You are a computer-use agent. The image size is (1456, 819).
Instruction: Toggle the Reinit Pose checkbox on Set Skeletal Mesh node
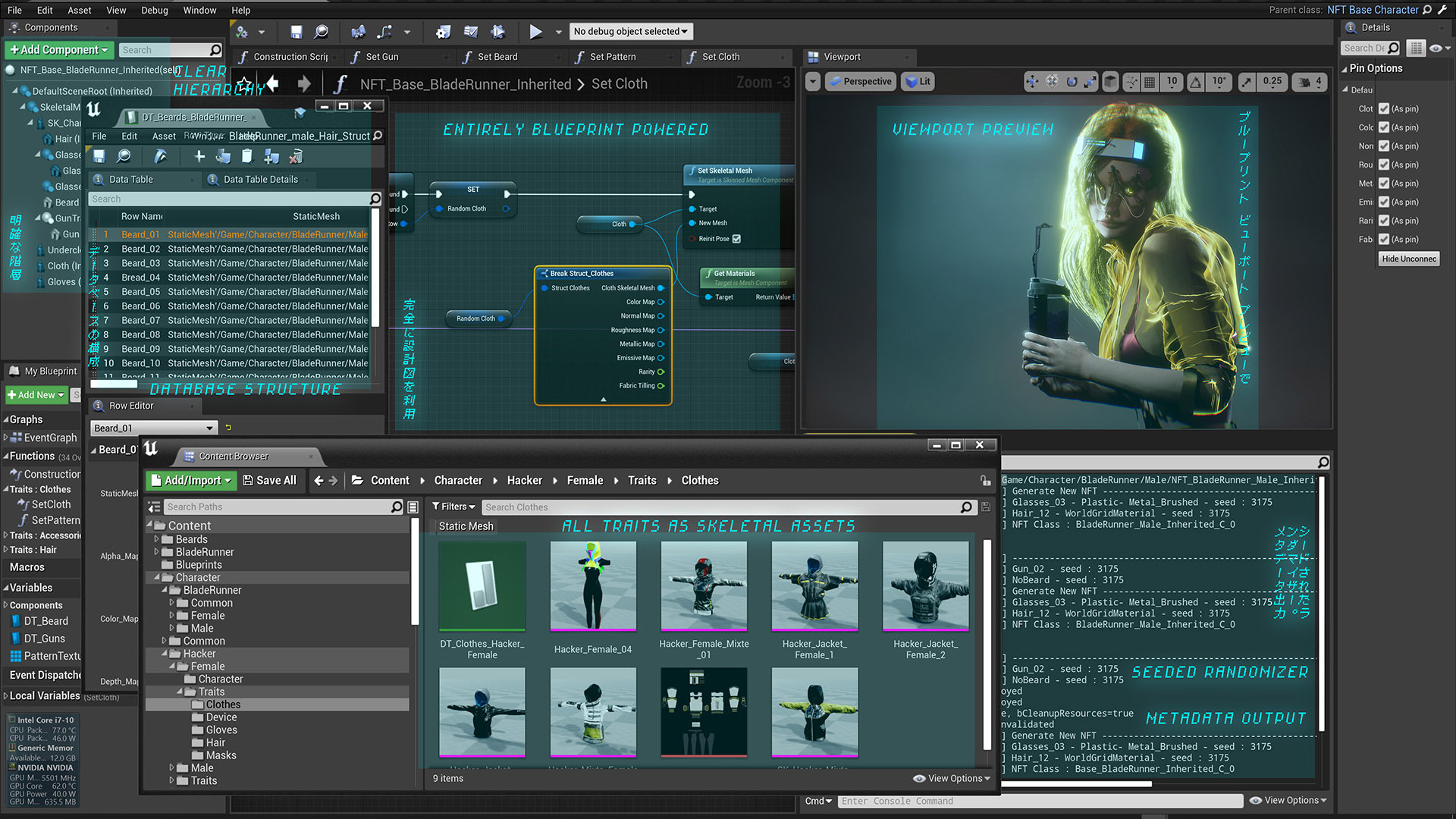point(736,239)
